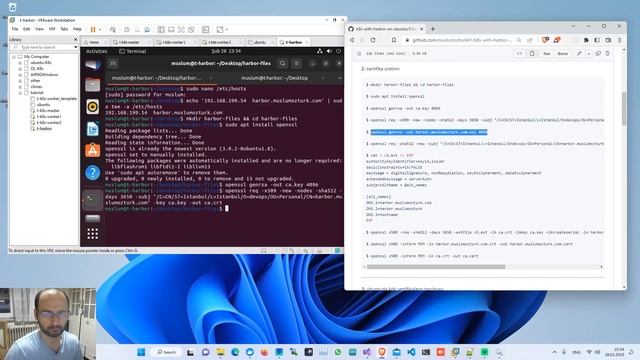The width and height of the screenshot is (640, 360).
Task: Open the Windows Start menu
Action: coord(141,352)
